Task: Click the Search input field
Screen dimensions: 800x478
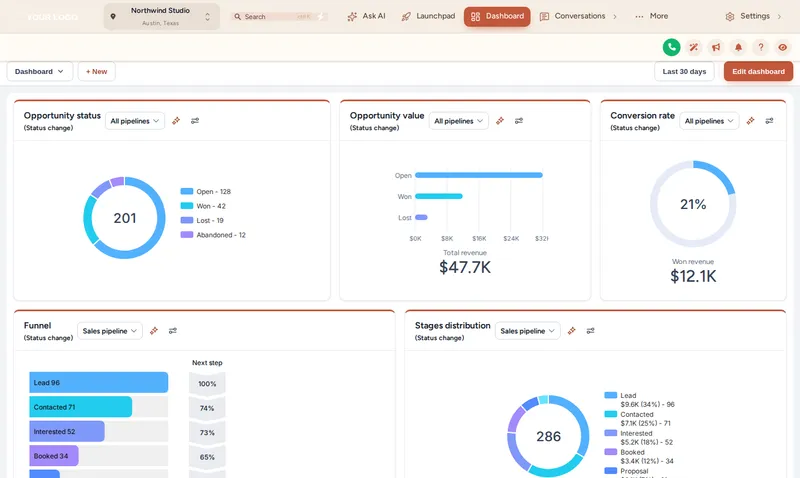Action: (279, 17)
